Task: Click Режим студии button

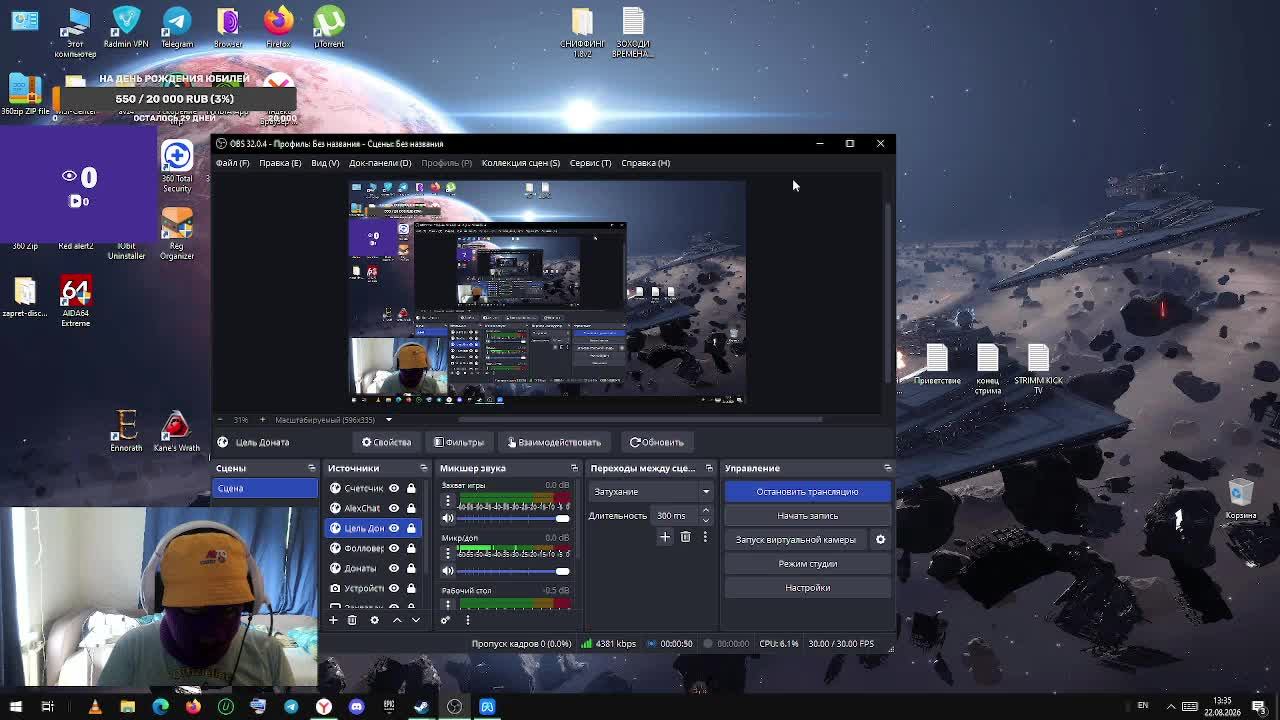Action: 807,564
